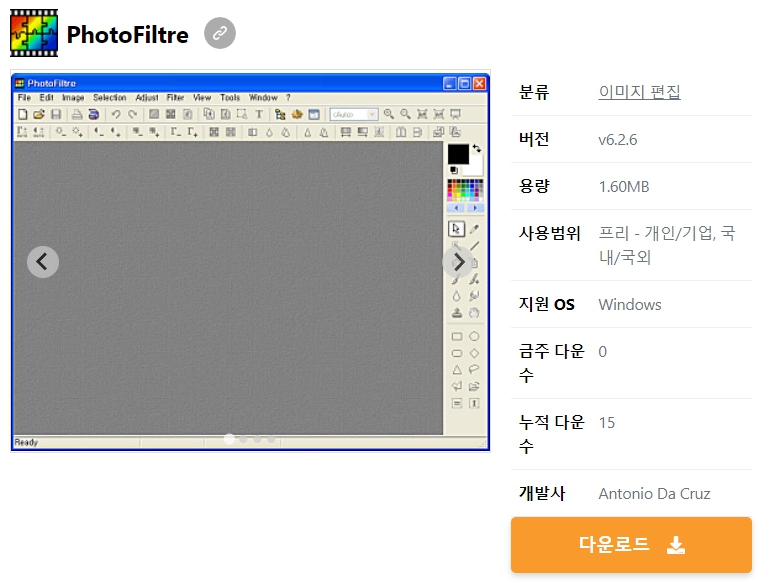The height and width of the screenshot is (583, 759).
Task: Click the Ready status bar text
Action: (26, 442)
